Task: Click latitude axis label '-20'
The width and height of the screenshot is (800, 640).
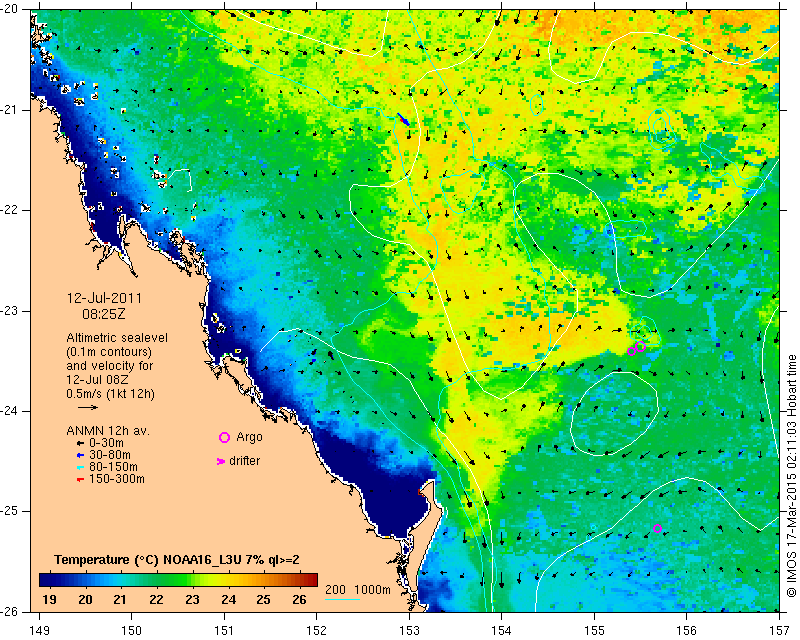Action: click(10, 10)
